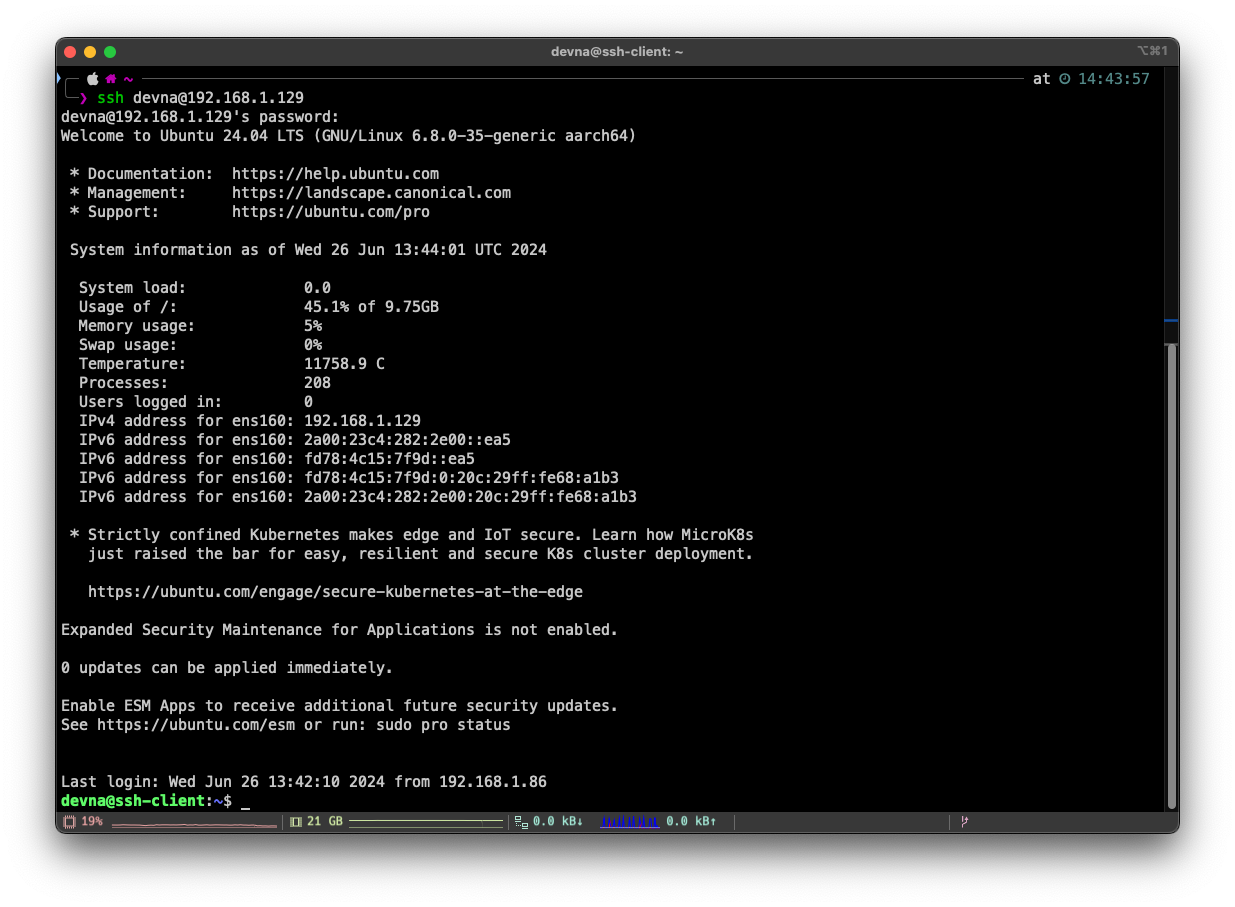Click the 45.1% of 9.75GB usage value

tap(371, 307)
